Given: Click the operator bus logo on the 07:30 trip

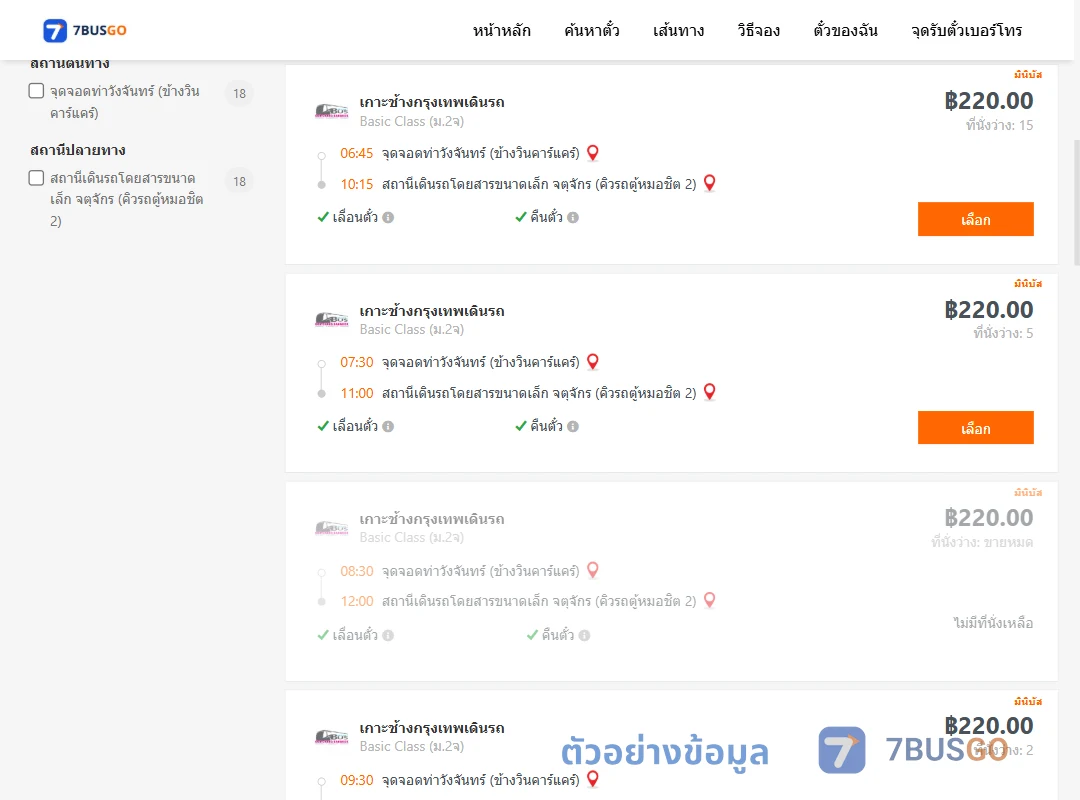Looking at the screenshot, I should [331, 320].
